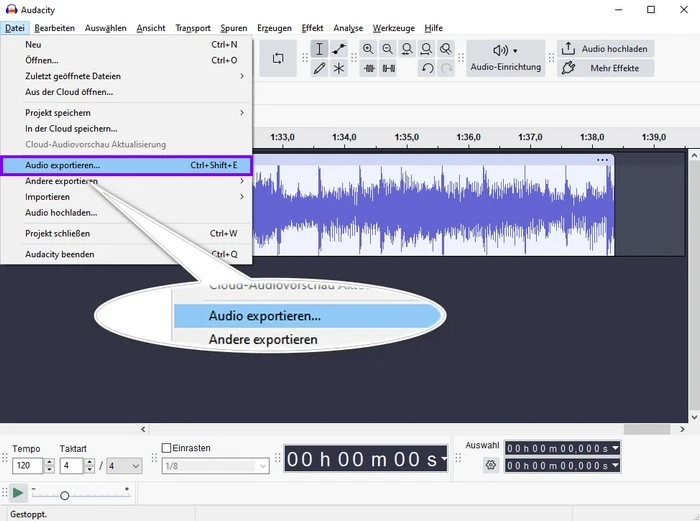Click the Datei menu title

(x=15, y=28)
